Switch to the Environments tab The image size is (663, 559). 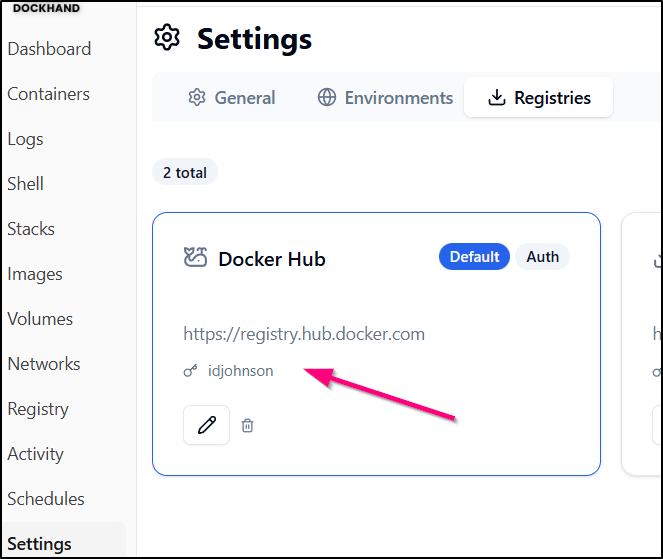click(x=385, y=98)
